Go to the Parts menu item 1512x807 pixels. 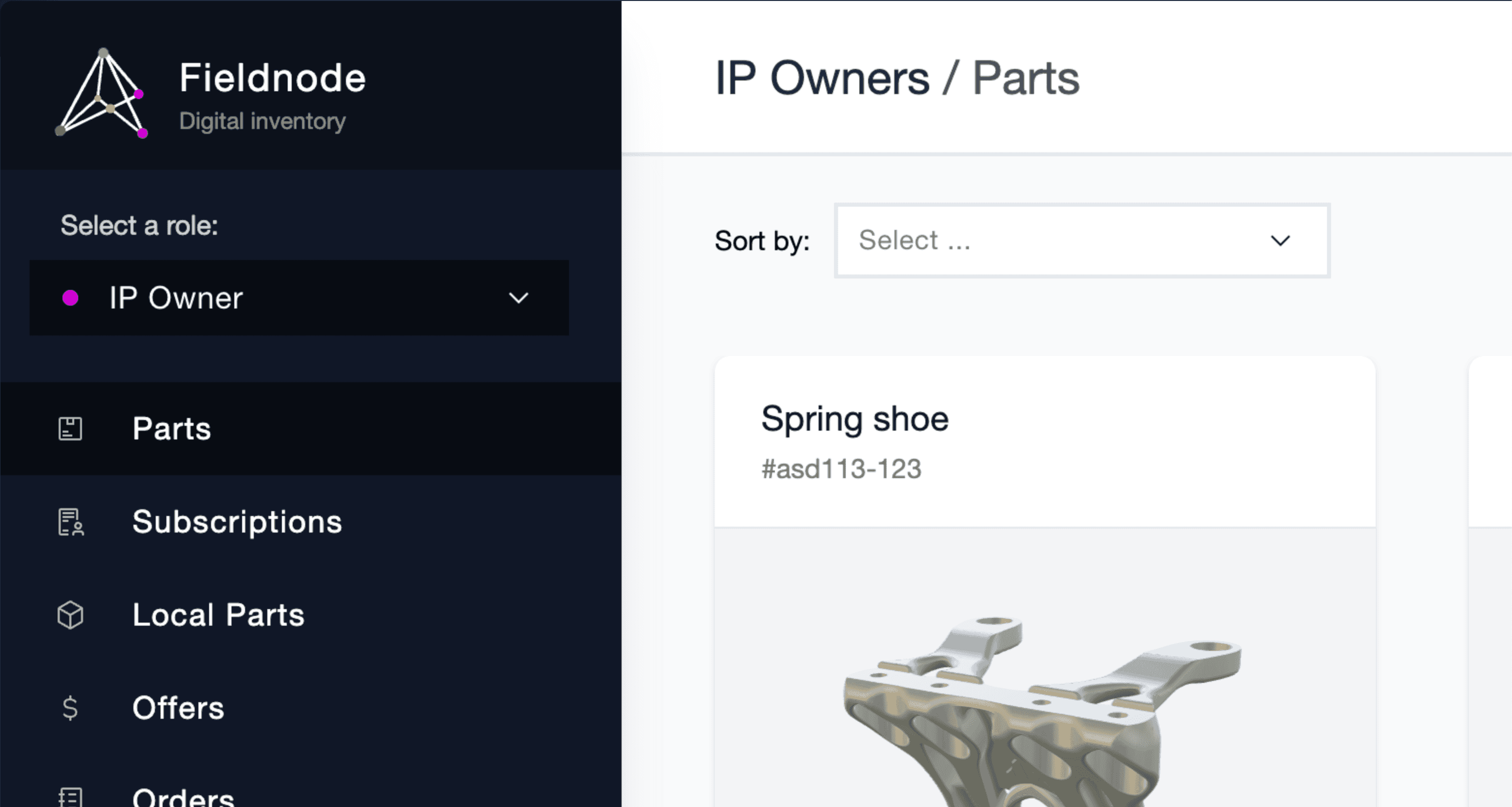(x=171, y=429)
